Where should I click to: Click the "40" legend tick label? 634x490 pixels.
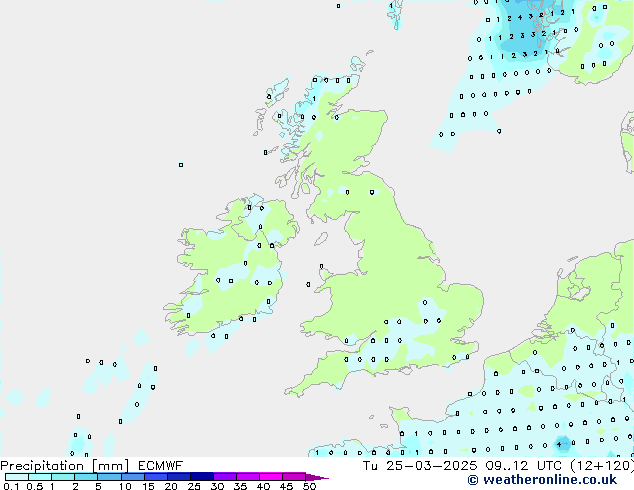tap(263, 486)
